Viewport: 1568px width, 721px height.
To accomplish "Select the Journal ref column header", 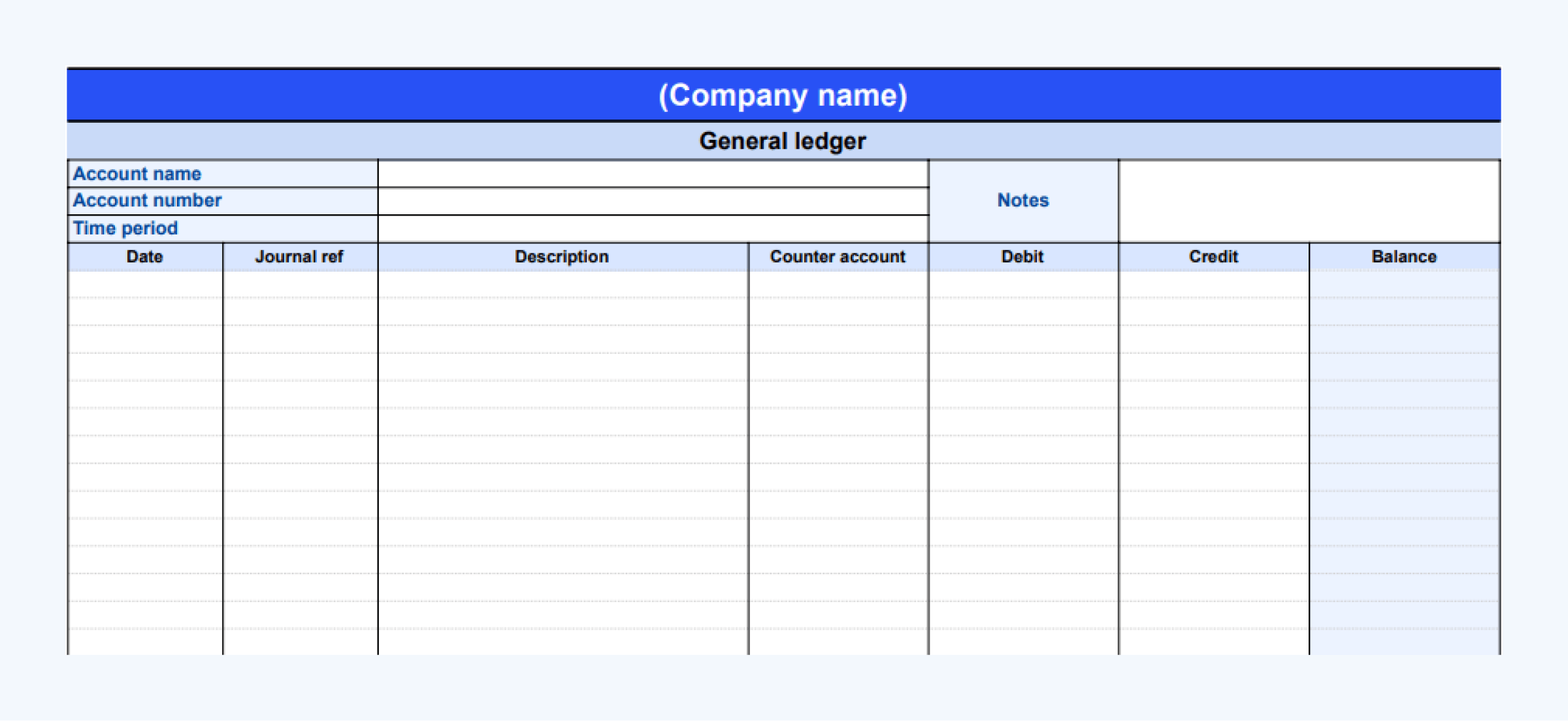I will pos(300,257).
